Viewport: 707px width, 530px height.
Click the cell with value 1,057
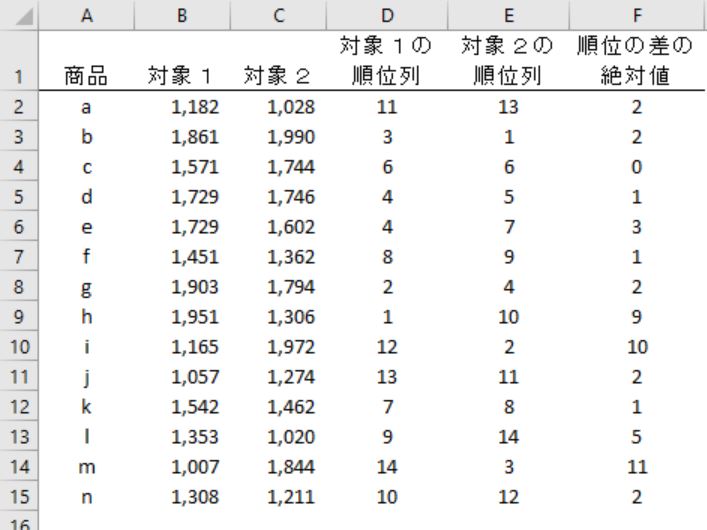[x=182, y=376]
